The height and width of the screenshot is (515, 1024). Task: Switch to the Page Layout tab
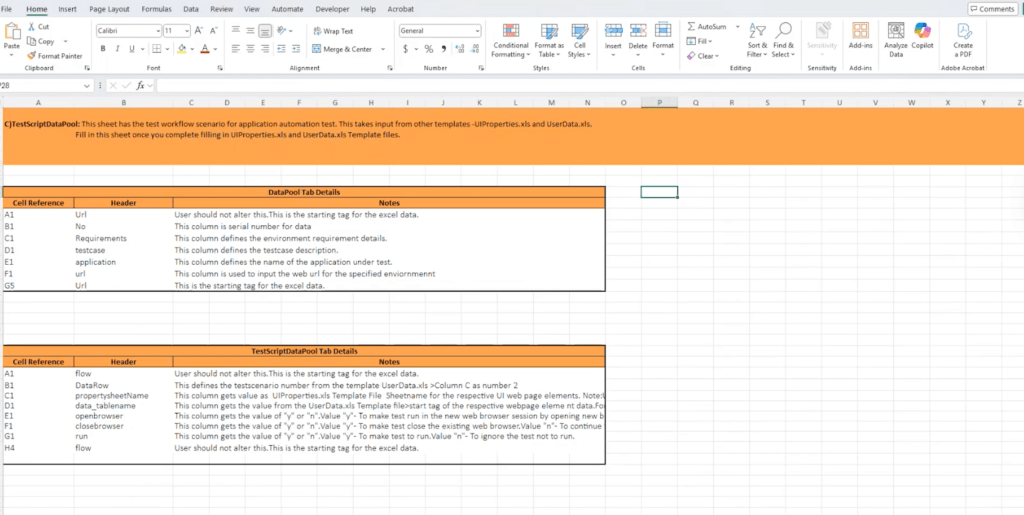109,9
